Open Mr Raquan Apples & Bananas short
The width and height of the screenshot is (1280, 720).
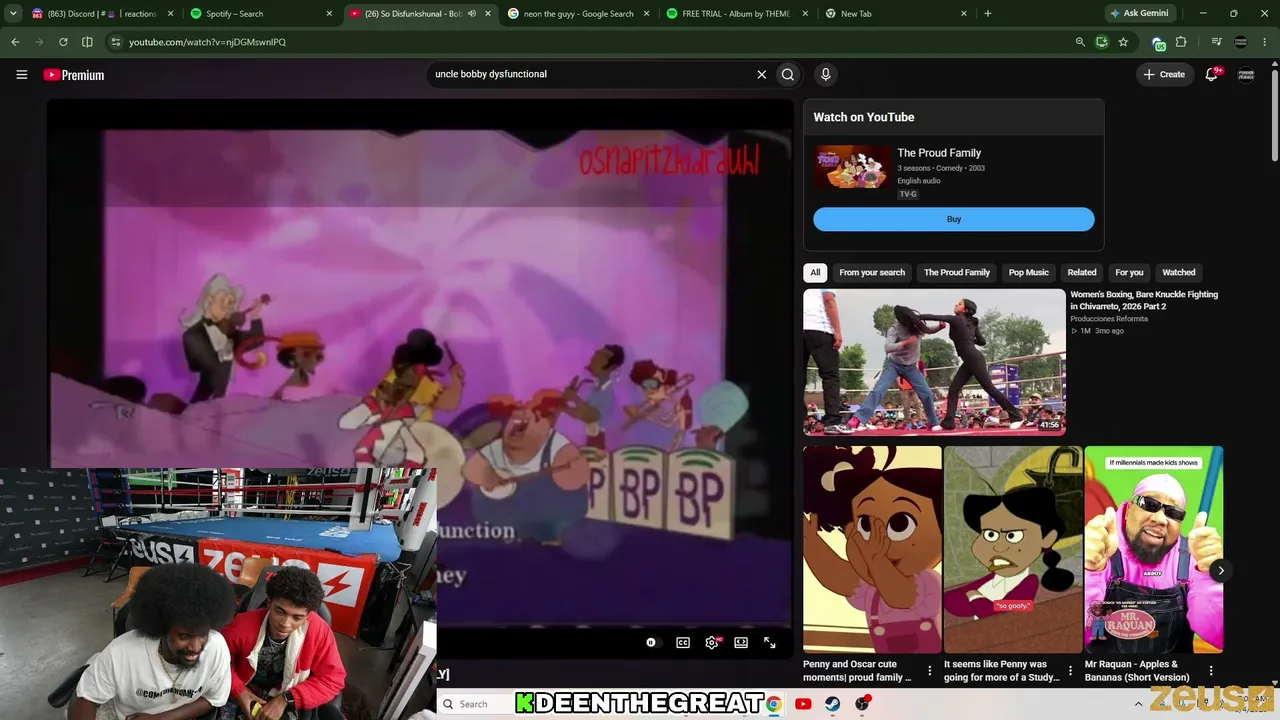pos(1154,549)
